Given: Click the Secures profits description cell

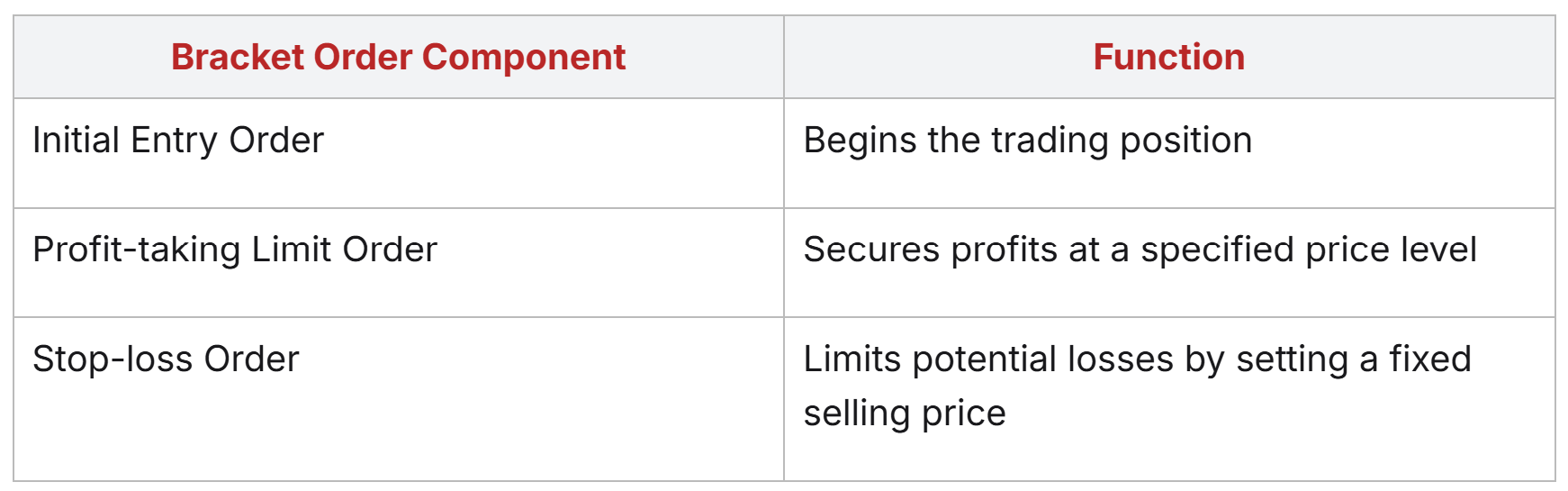Looking at the screenshot, I should (x=1169, y=262).
